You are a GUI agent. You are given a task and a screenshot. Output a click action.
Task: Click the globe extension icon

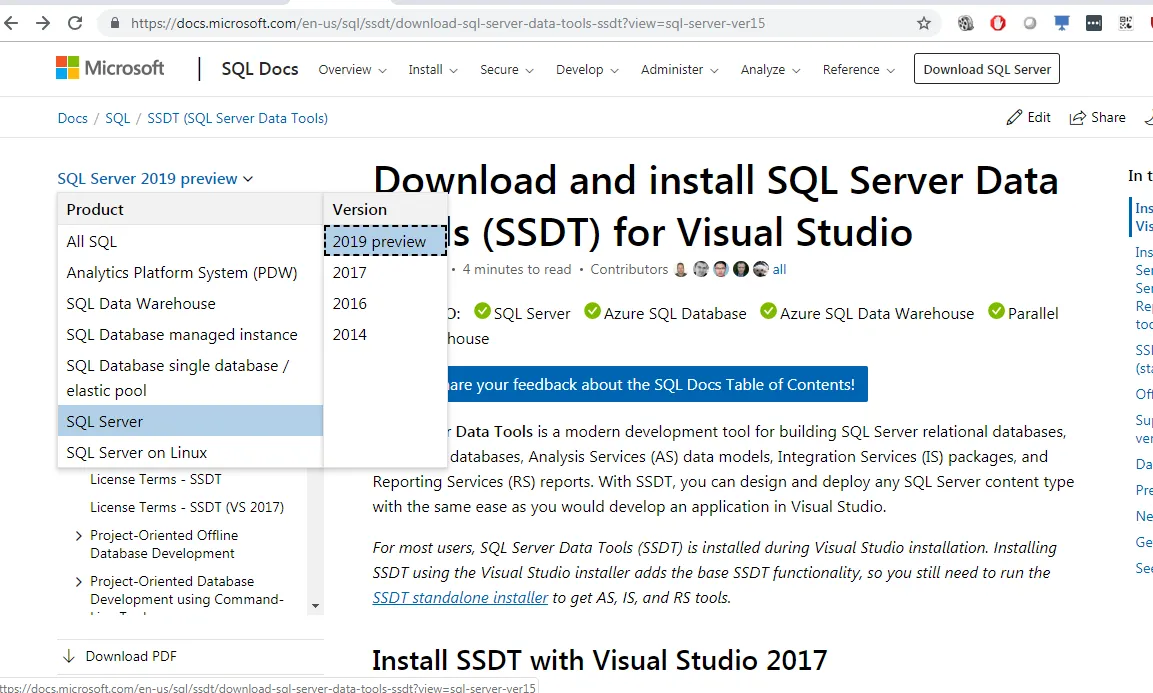pos(965,24)
